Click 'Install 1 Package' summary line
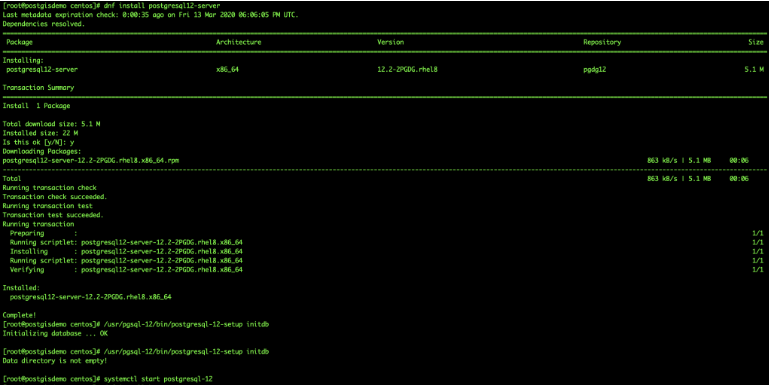Viewport: 769px width, 385px height. coord(36,106)
